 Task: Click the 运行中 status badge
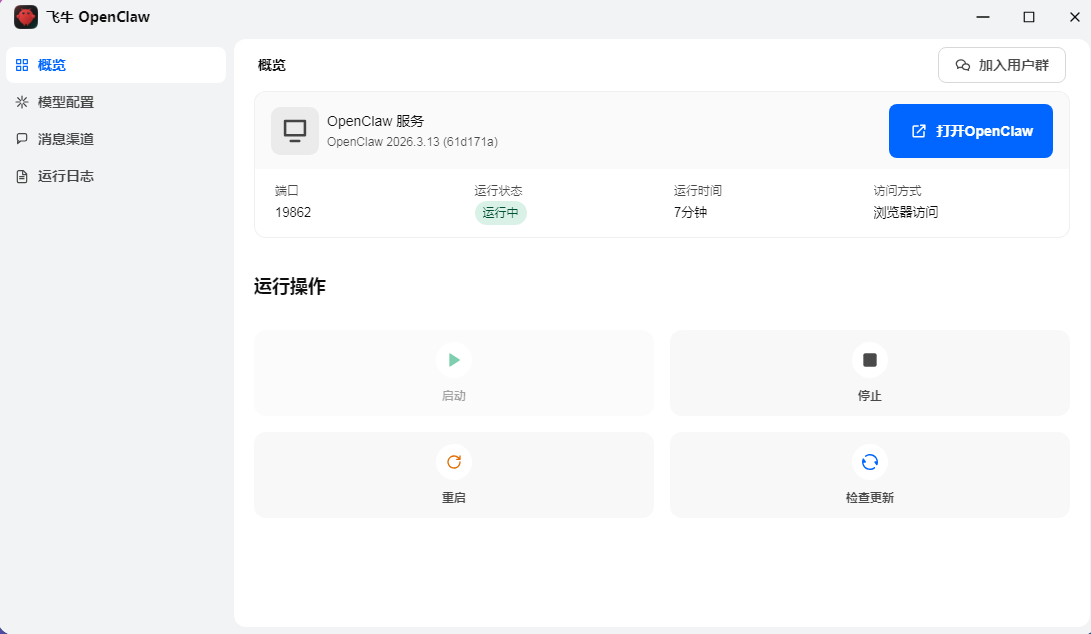click(x=501, y=213)
